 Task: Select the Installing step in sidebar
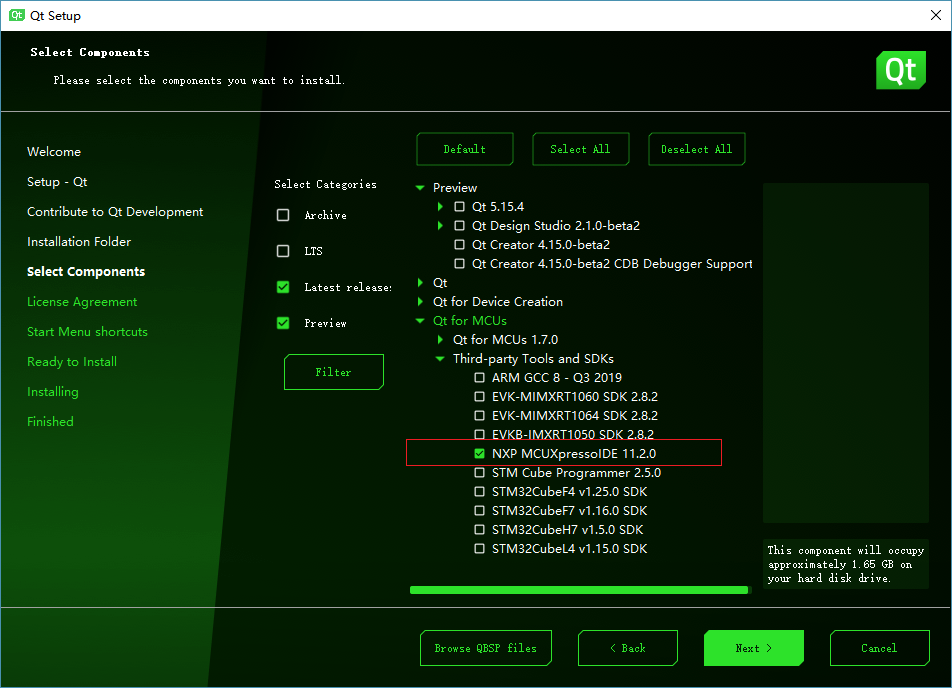click(x=53, y=392)
